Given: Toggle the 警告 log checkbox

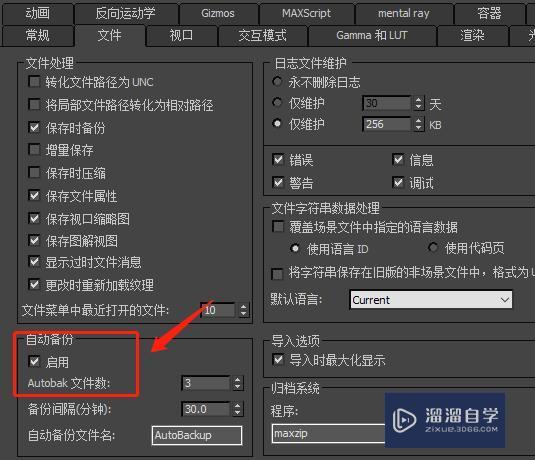Looking at the screenshot, I should pos(278,183).
